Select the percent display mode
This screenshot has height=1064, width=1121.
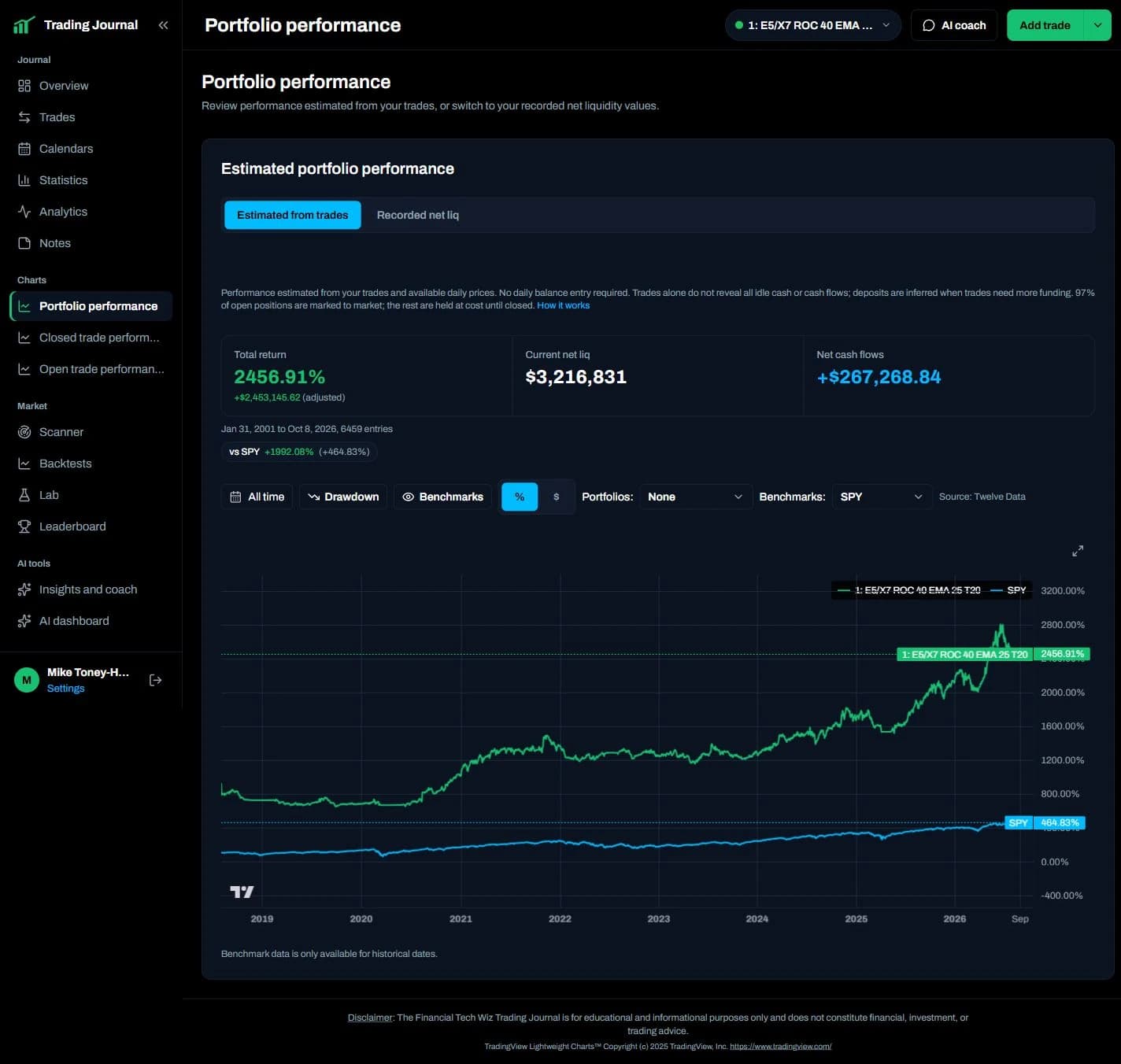[520, 497]
